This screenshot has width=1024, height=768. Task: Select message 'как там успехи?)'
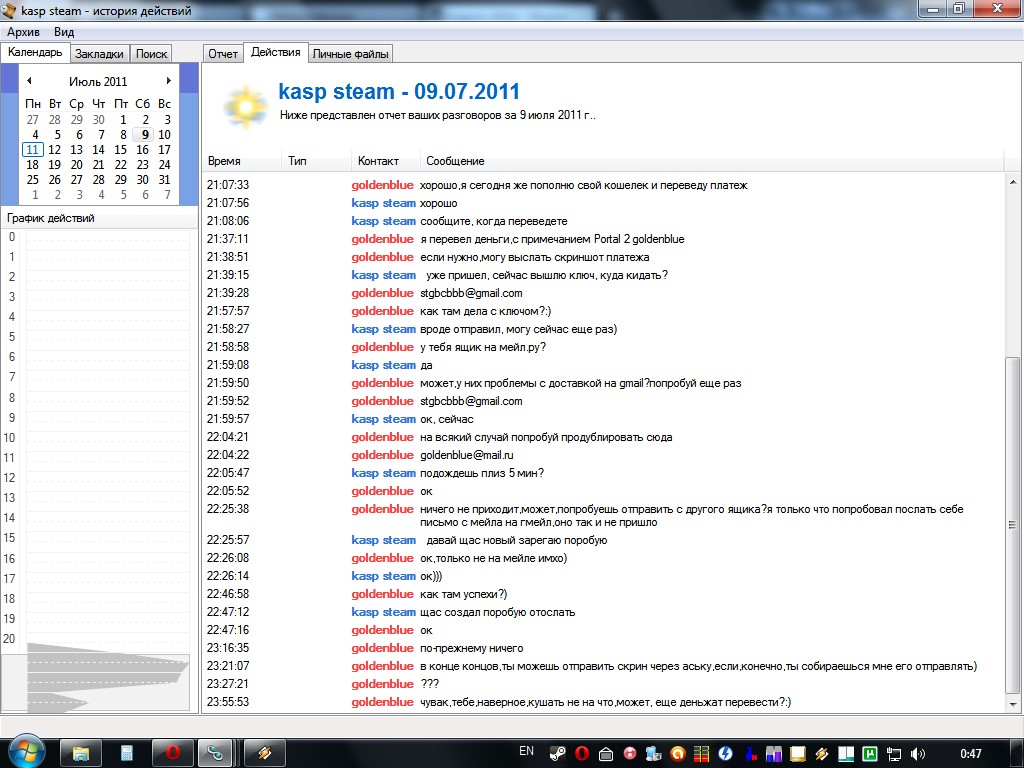tap(463, 594)
